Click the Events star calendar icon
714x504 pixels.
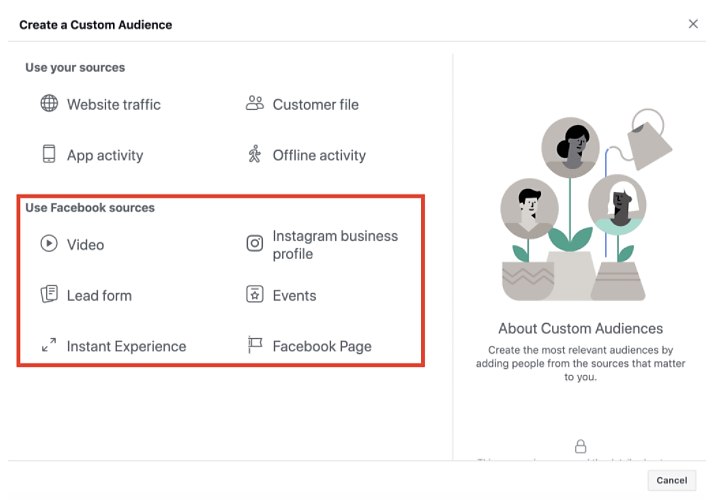(255, 294)
